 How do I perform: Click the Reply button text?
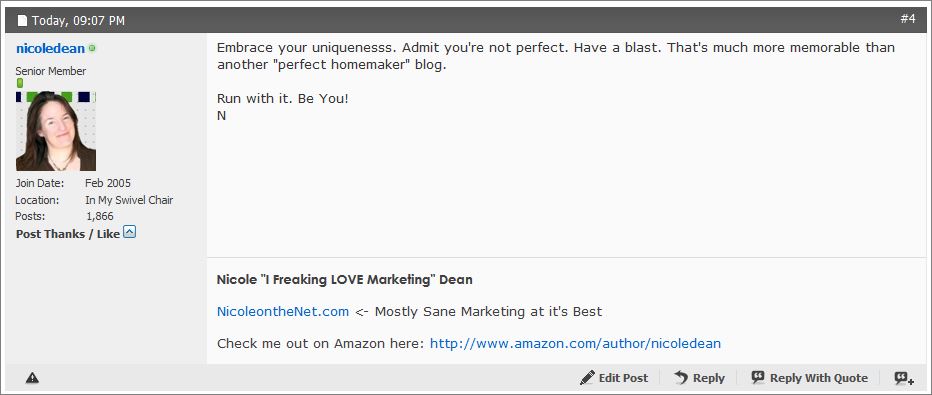click(709, 378)
